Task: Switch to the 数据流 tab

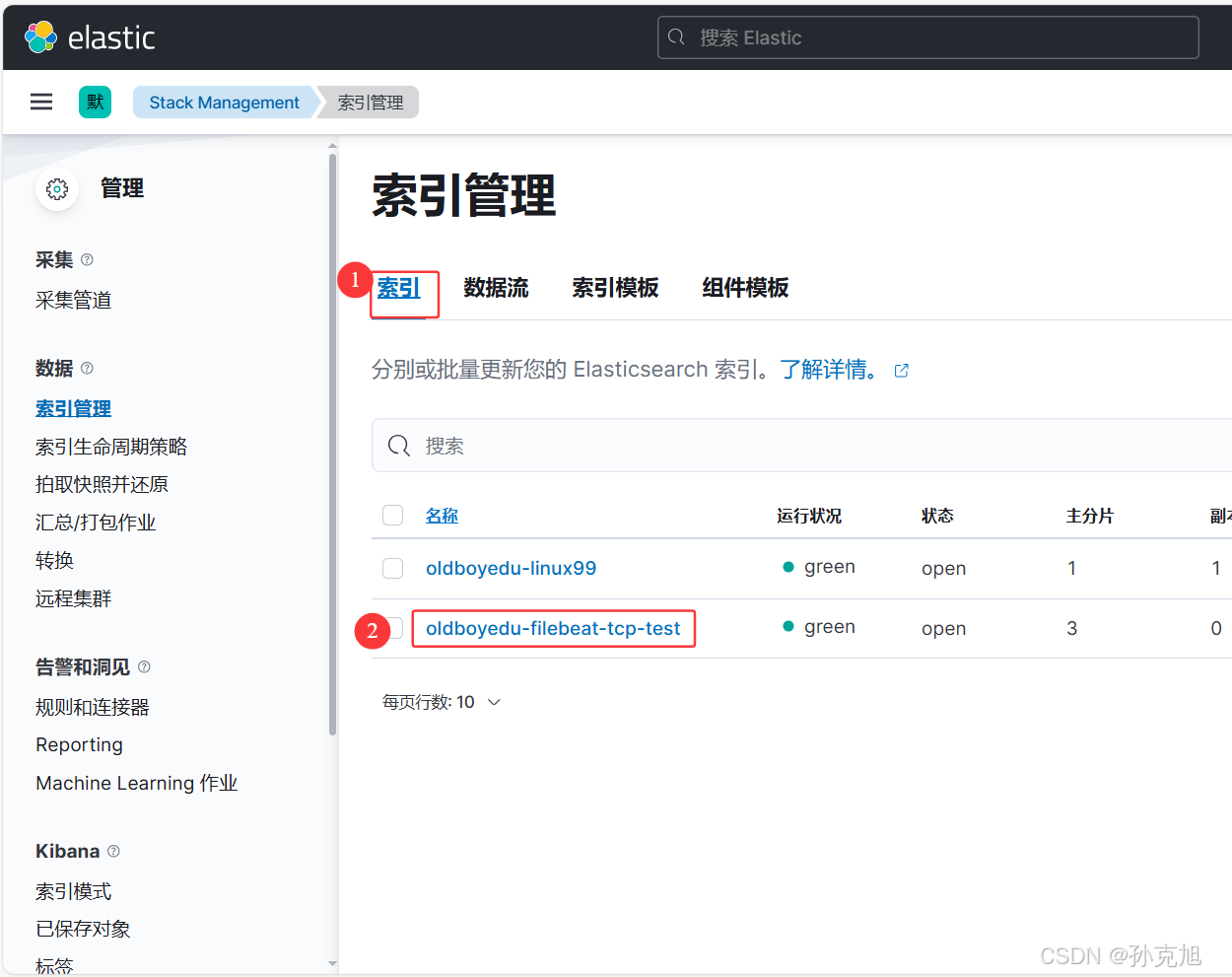Action: tap(496, 288)
